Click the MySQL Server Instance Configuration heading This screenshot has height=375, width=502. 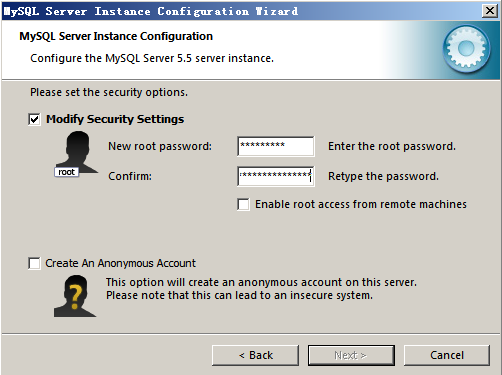(x=116, y=36)
